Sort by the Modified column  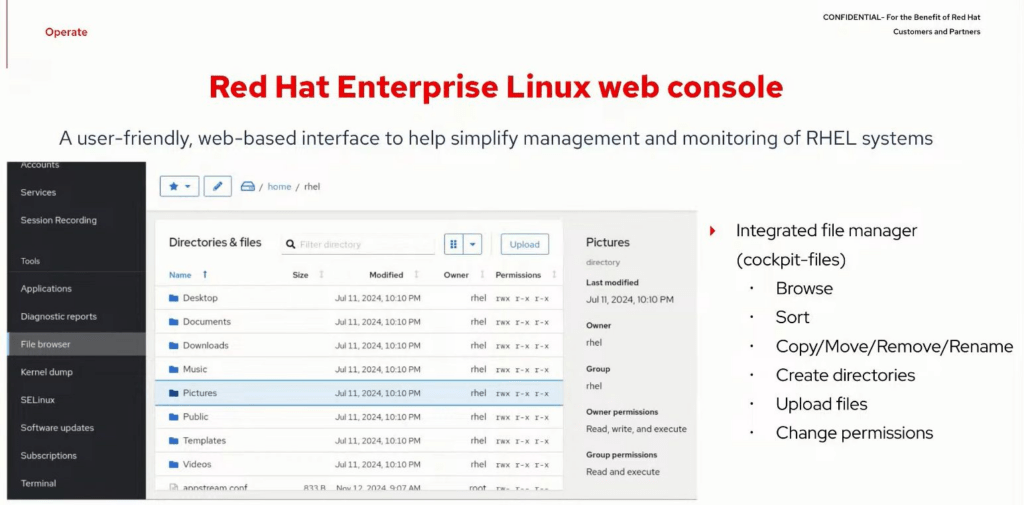[386, 275]
